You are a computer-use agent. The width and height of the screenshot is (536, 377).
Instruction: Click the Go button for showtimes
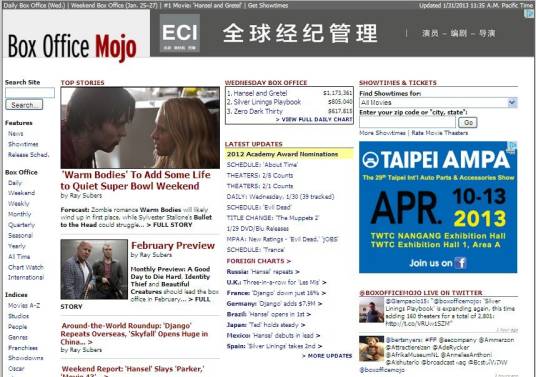click(x=468, y=122)
